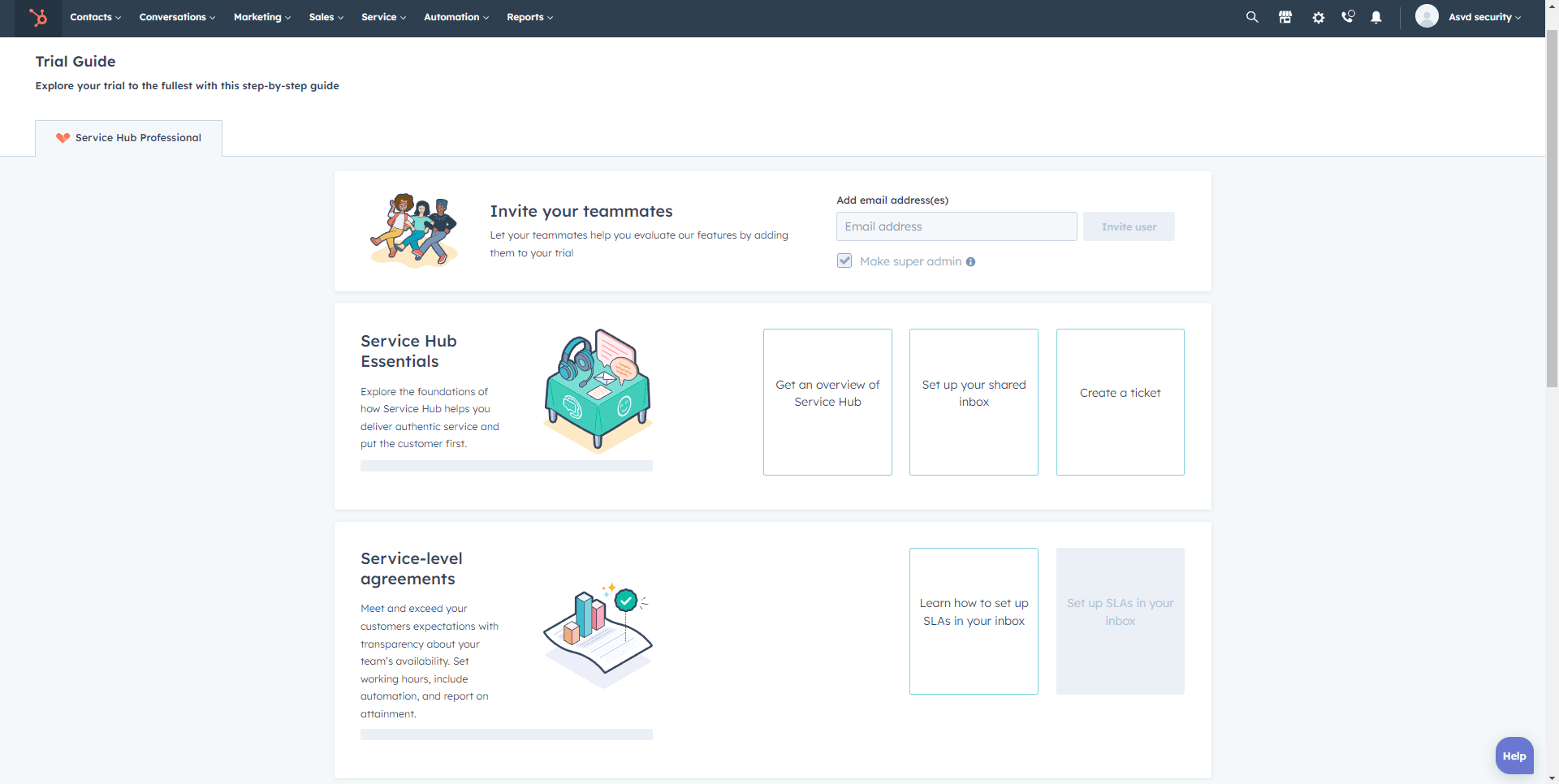Click the Trial Guide heading

pyautogui.click(x=76, y=62)
